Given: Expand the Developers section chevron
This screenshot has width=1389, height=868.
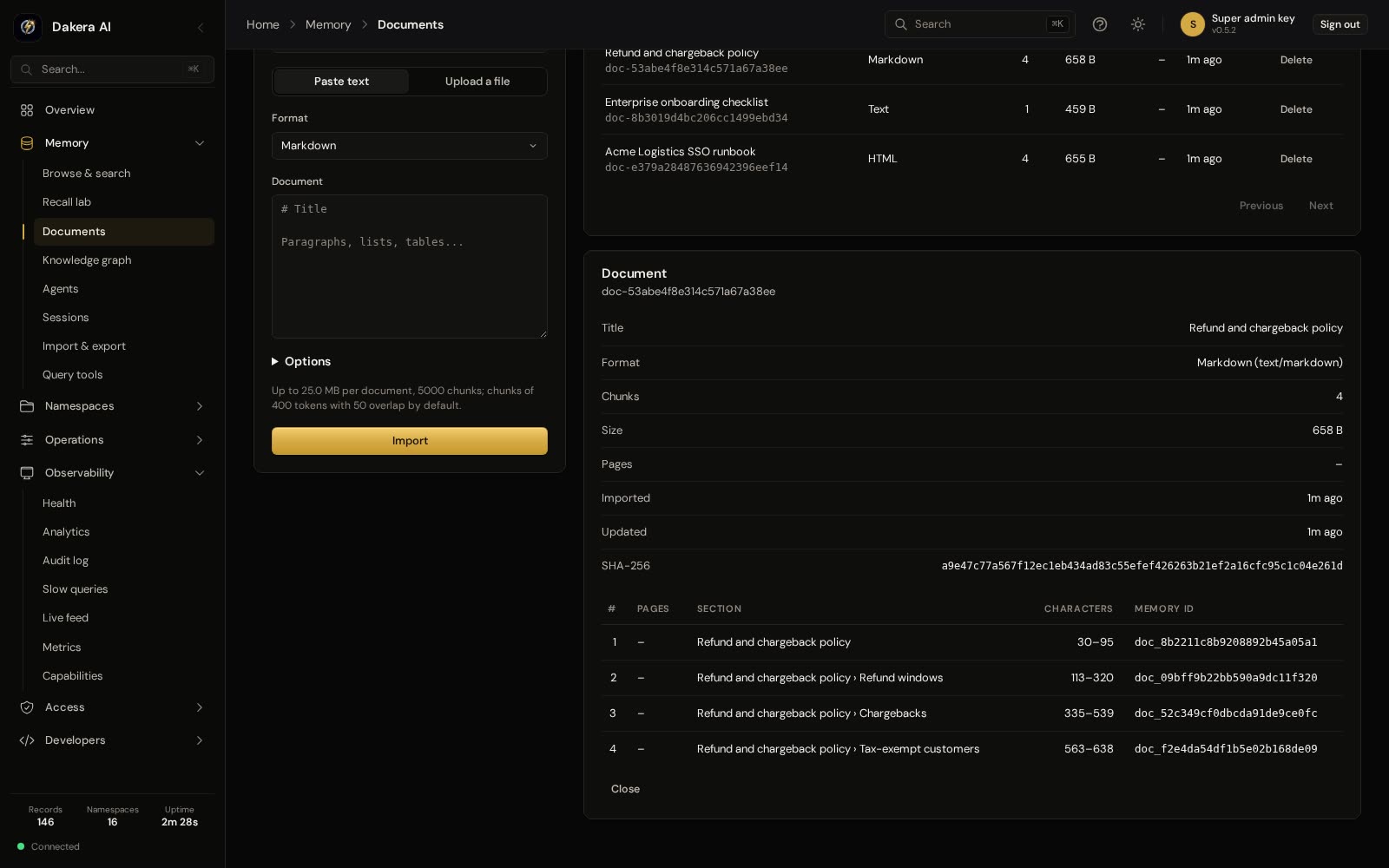Looking at the screenshot, I should pyautogui.click(x=200, y=740).
